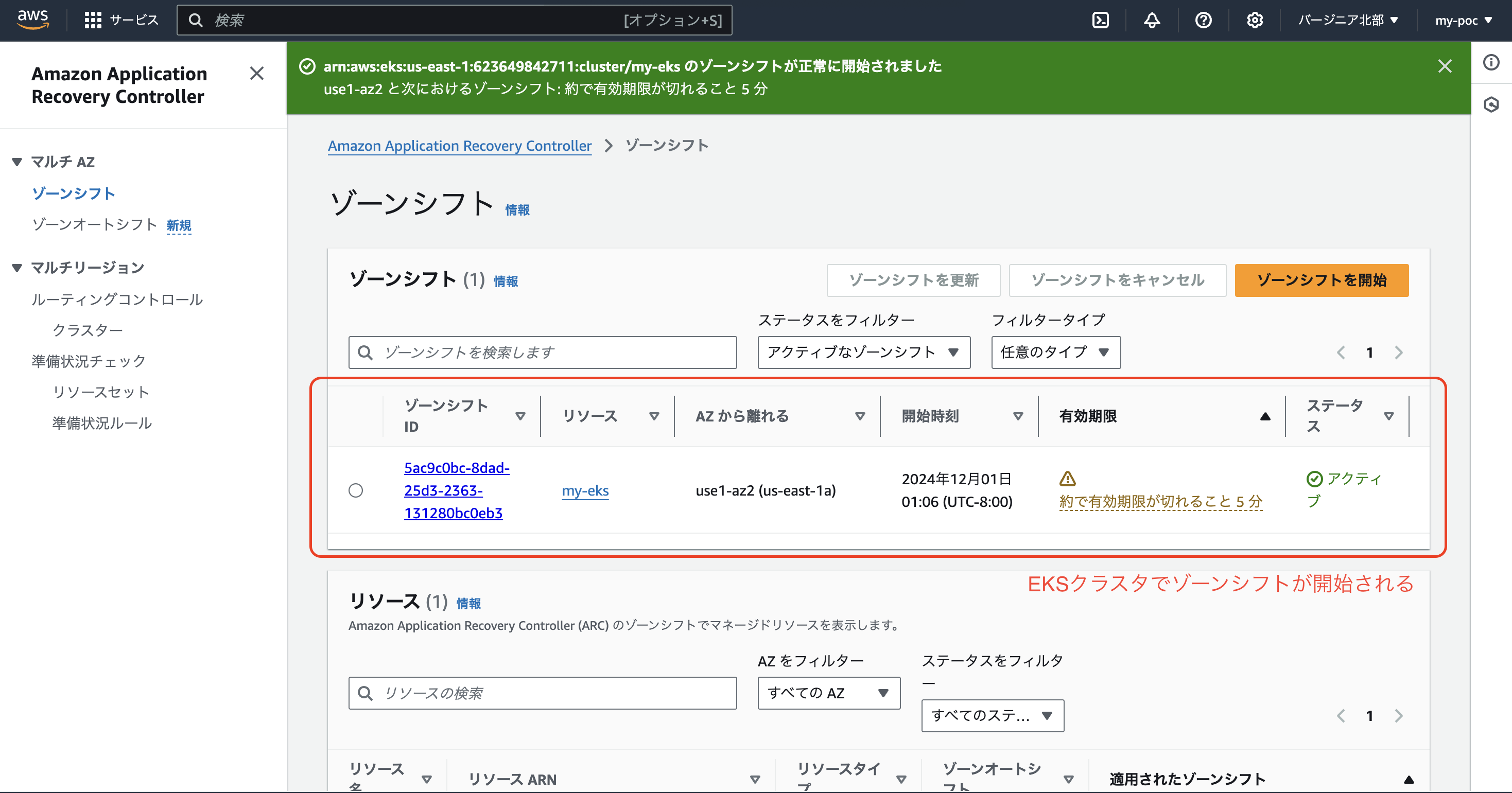Open the my-eks resource link

coord(585,490)
